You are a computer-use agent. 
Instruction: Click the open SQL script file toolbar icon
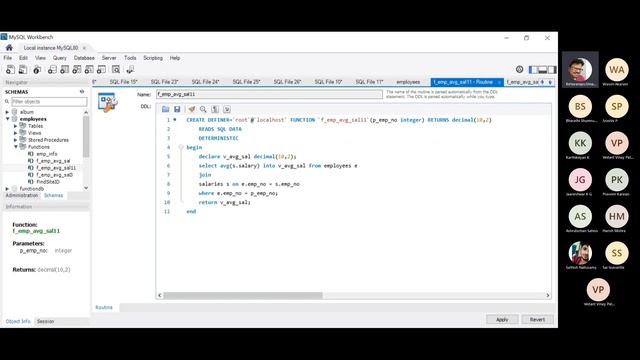click(23, 70)
